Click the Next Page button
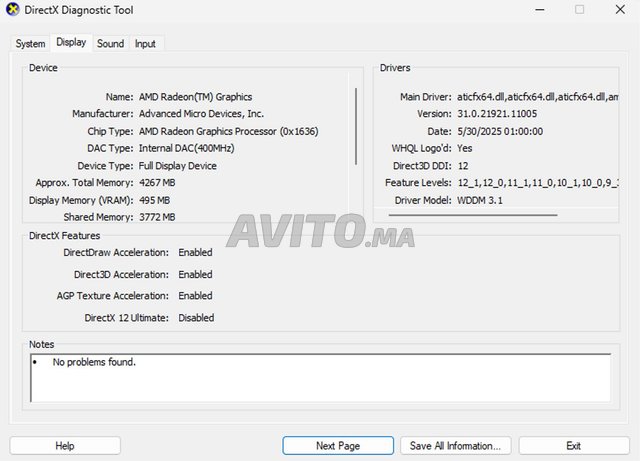The image size is (640, 461). tap(338, 445)
